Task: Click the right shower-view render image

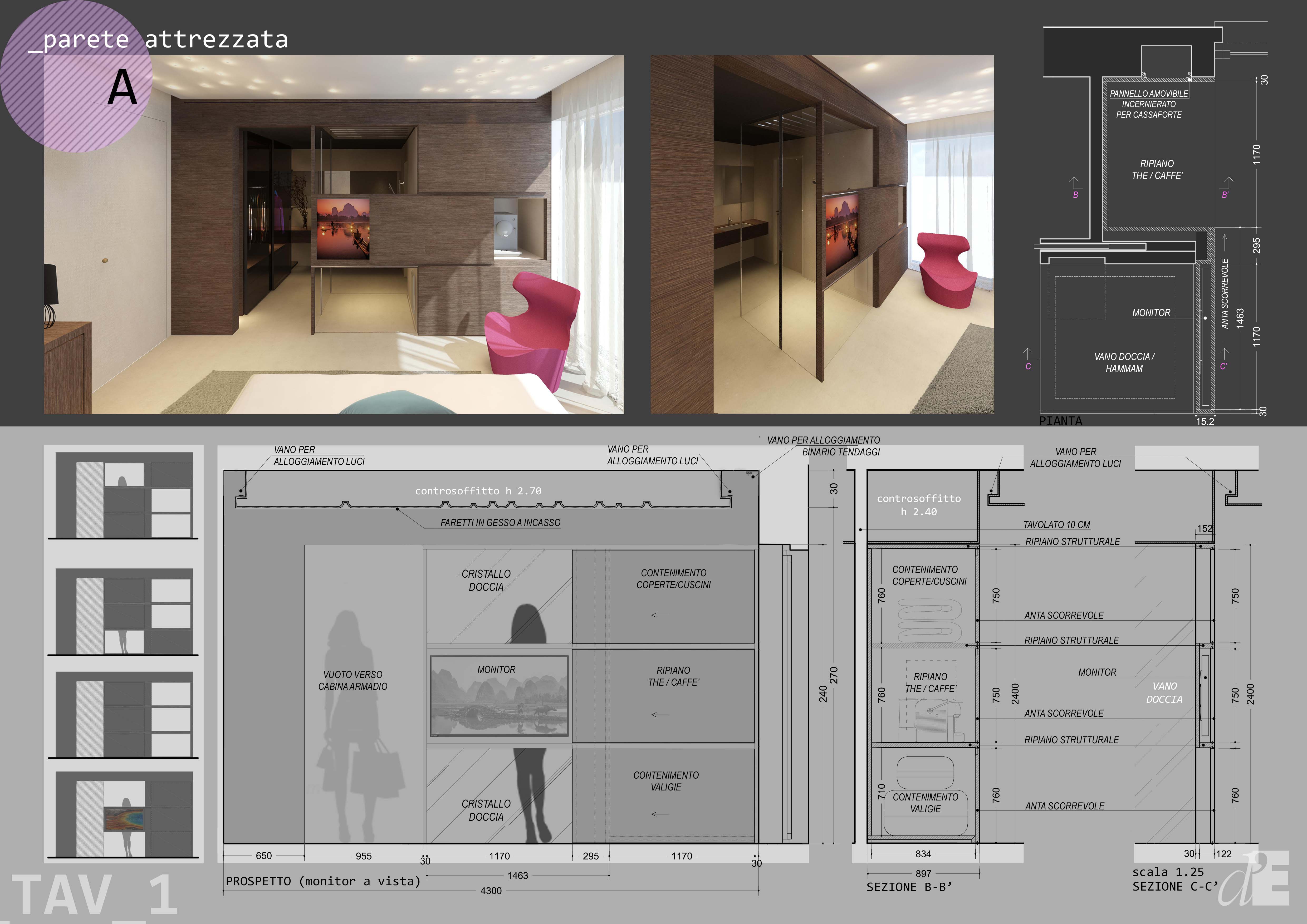Action: [x=822, y=234]
